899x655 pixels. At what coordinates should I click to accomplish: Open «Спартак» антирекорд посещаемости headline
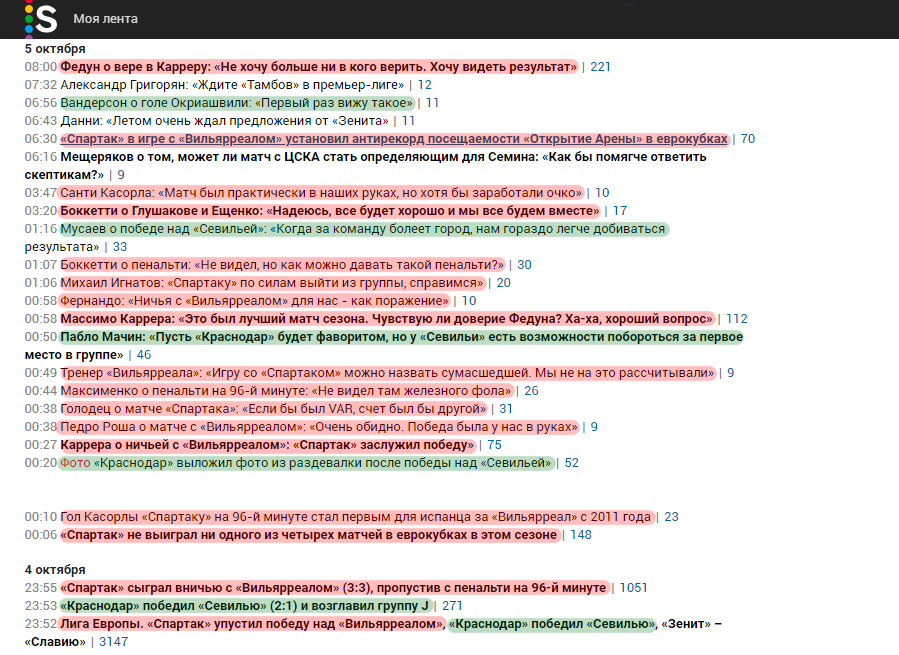pyautogui.click(x=394, y=139)
